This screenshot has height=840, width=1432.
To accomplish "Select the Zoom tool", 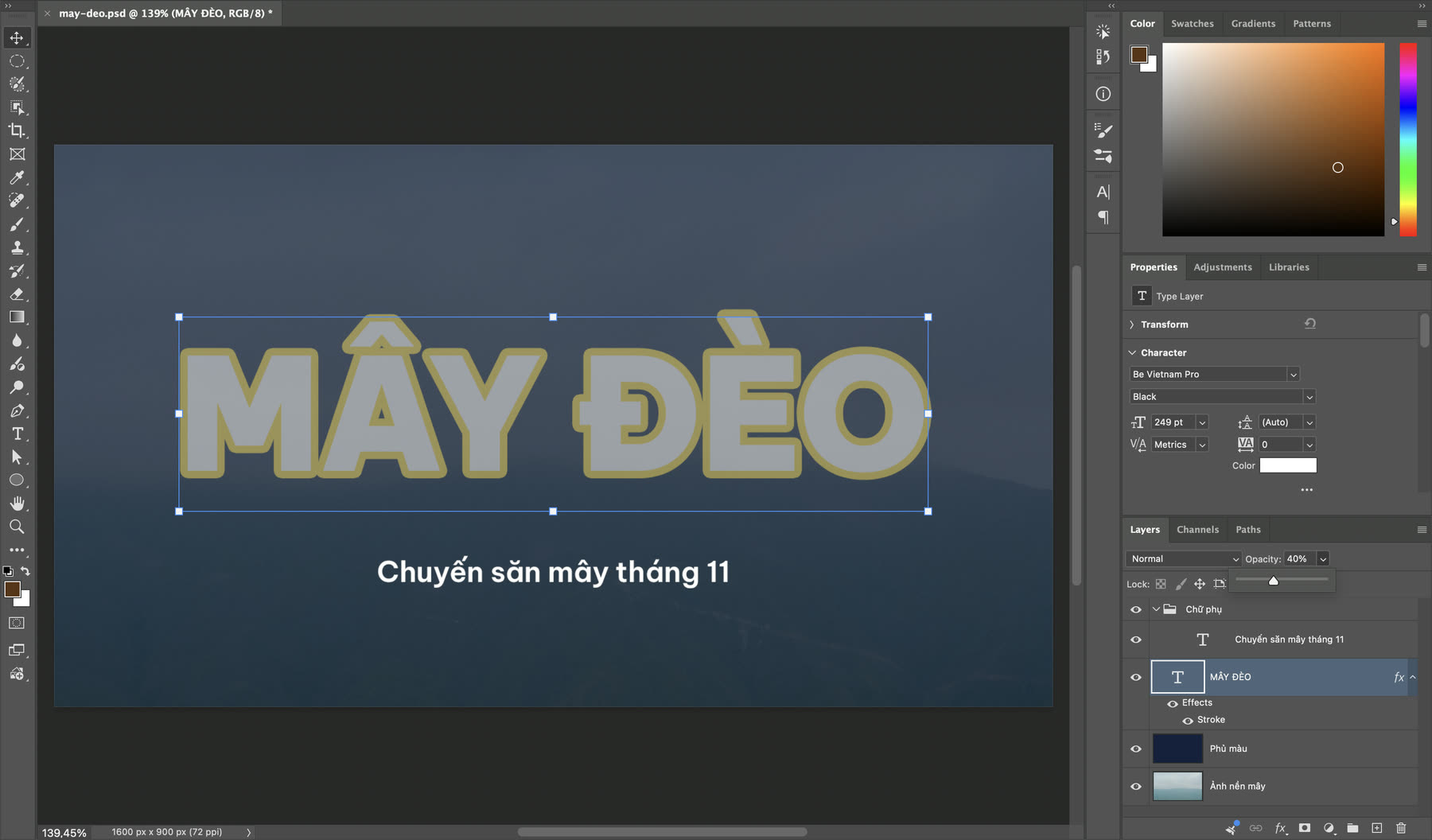I will click(x=17, y=527).
